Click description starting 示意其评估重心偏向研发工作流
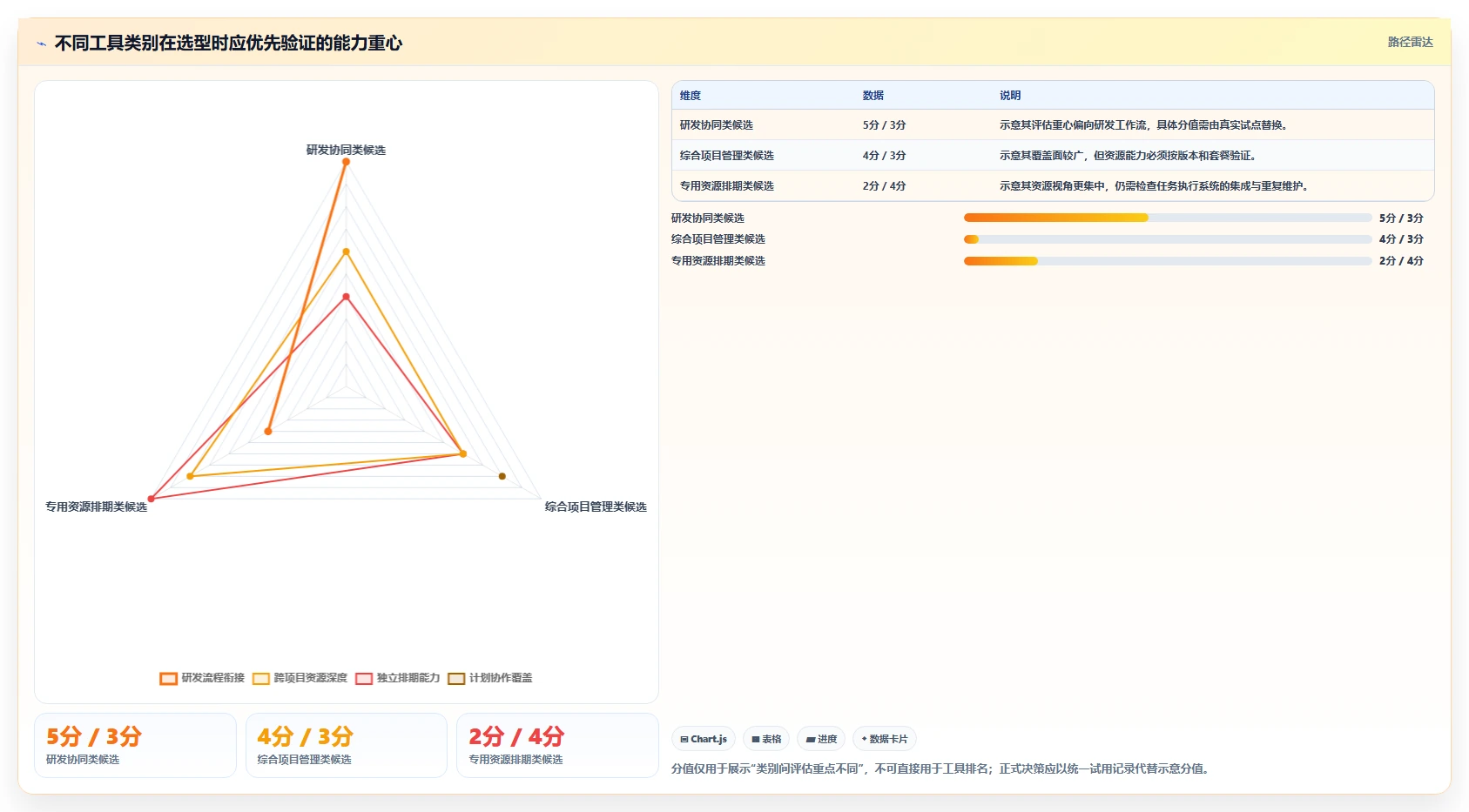This screenshot has height=812, width=1469. [x=1145, y=125]
